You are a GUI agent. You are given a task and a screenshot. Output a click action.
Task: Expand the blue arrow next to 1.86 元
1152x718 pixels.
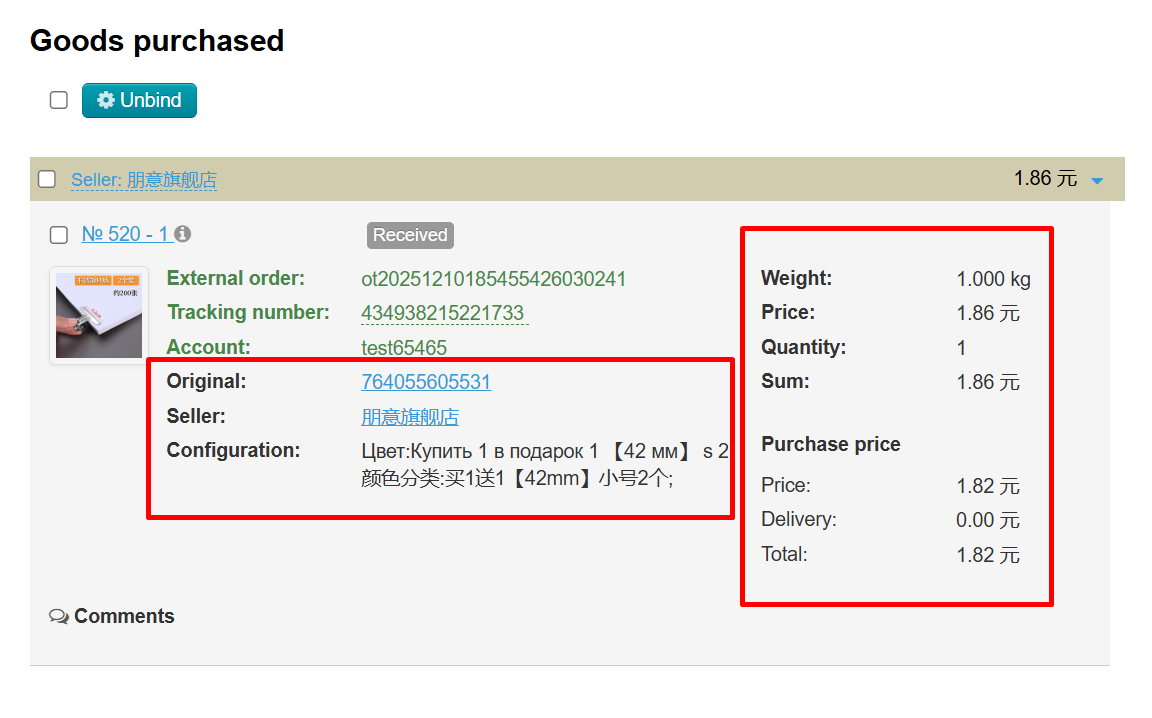click(1097, 181)
